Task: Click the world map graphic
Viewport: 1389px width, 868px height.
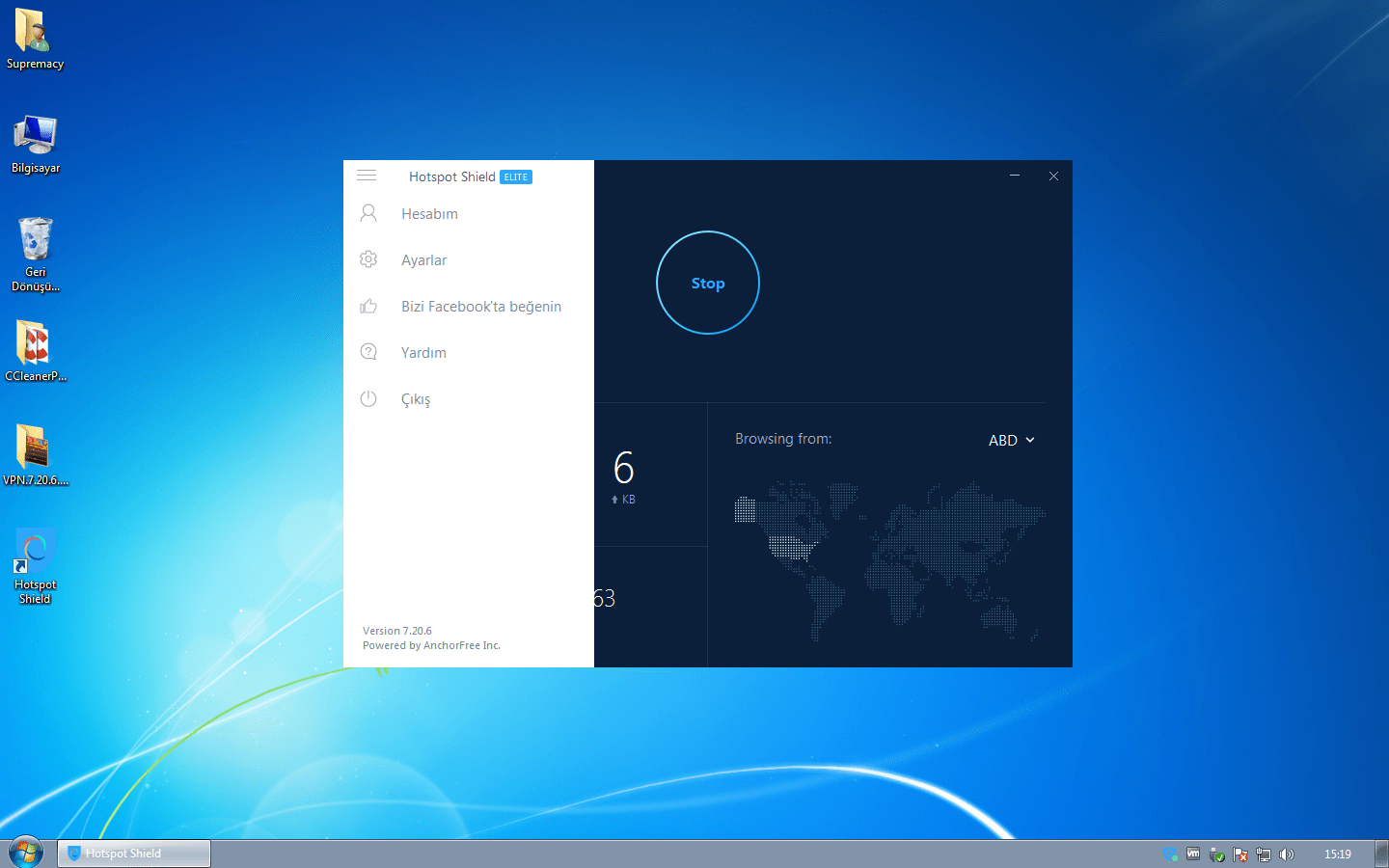Action: 889,560
